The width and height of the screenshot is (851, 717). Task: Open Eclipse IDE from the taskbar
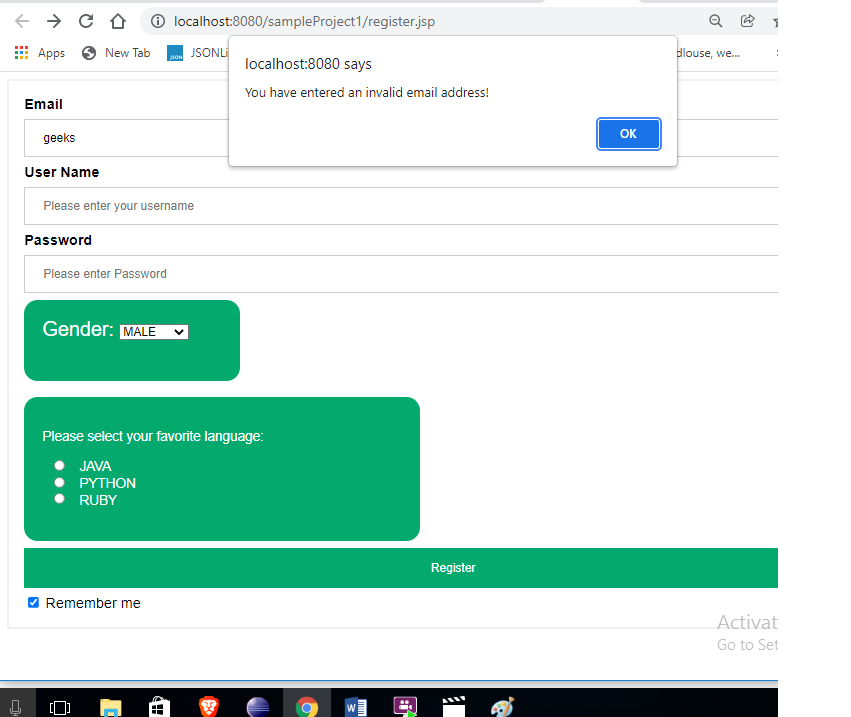tap(257, 706)
